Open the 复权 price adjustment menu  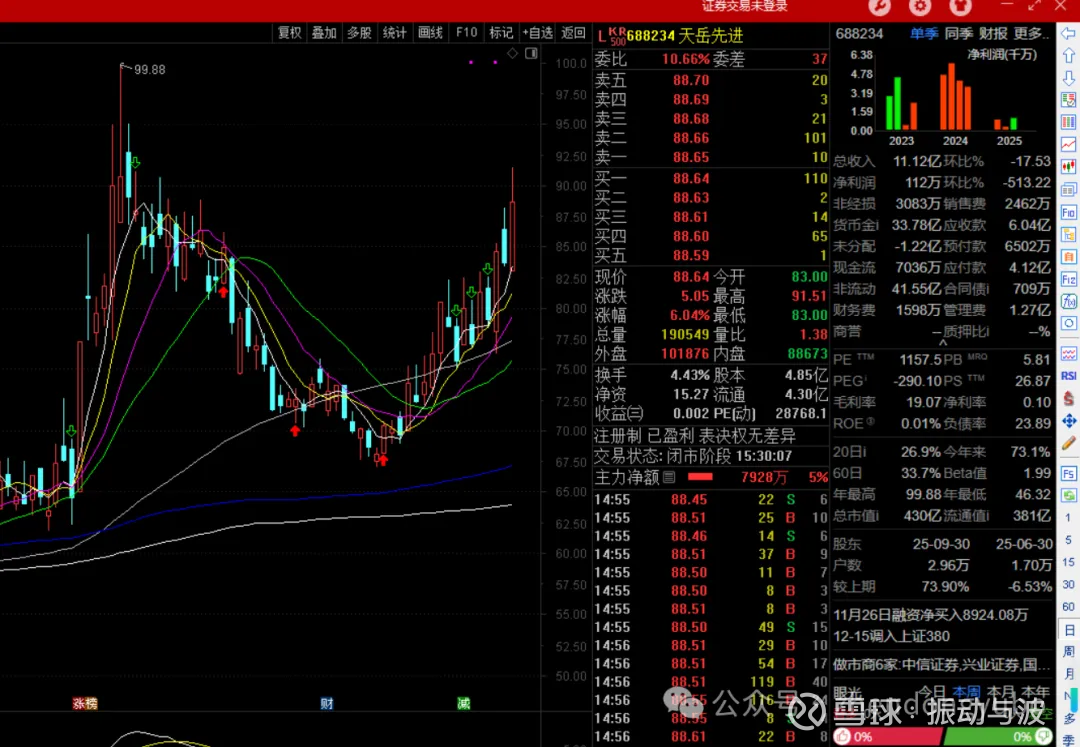click(x=289, y=32)
